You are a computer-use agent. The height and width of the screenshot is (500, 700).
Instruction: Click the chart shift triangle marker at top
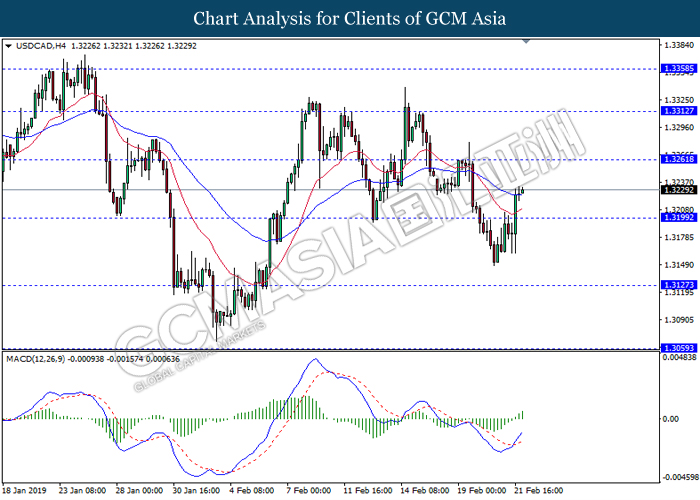[526, 41]
